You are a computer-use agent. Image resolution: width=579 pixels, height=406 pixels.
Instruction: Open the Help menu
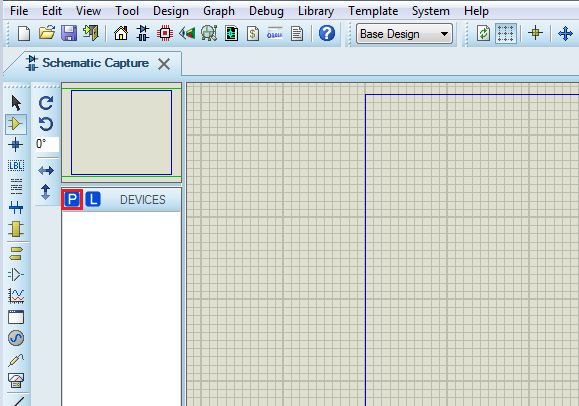[476, 11]
